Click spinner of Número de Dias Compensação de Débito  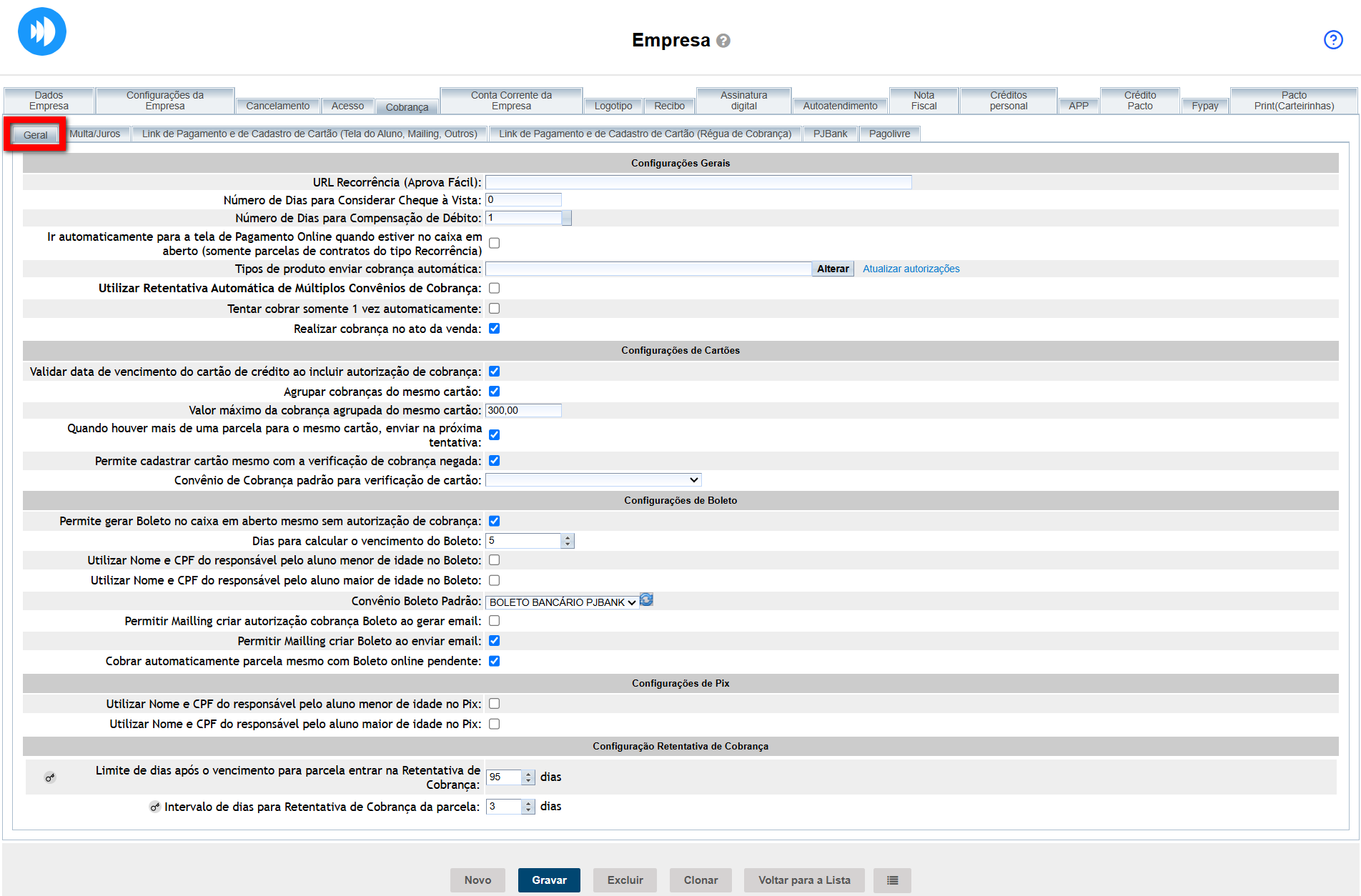point(567,218)
